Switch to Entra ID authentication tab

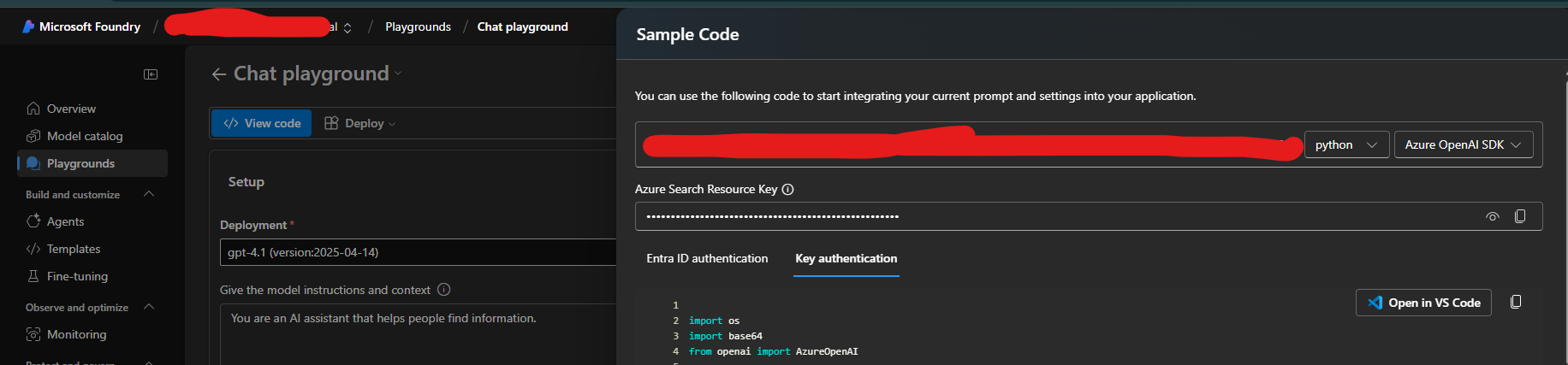[707, 258]
